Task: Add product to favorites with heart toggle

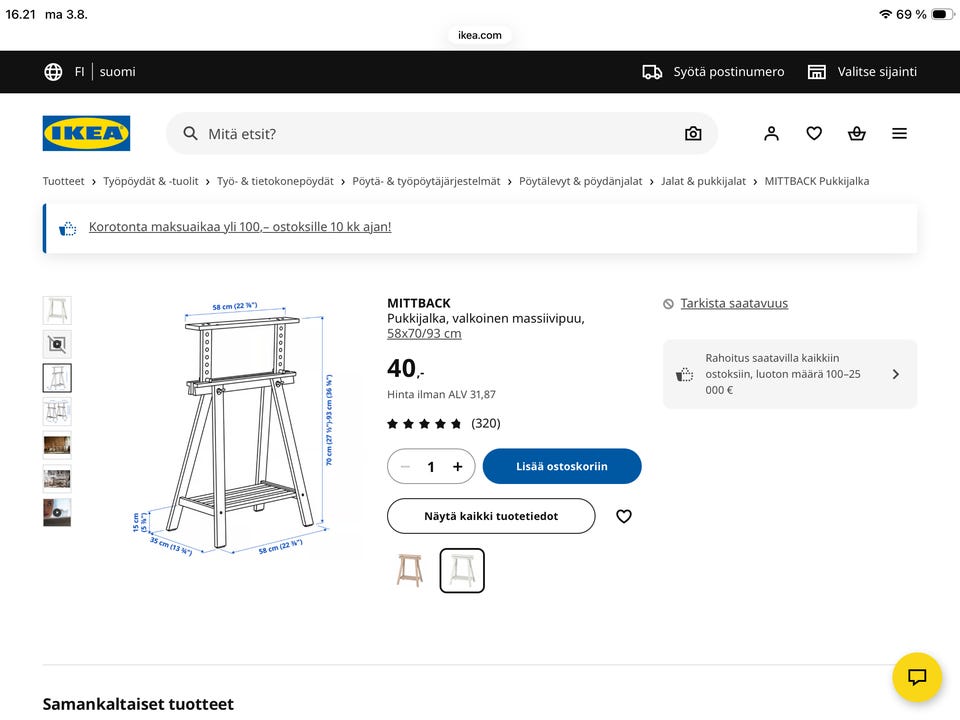Action: (x=624, y=516)
